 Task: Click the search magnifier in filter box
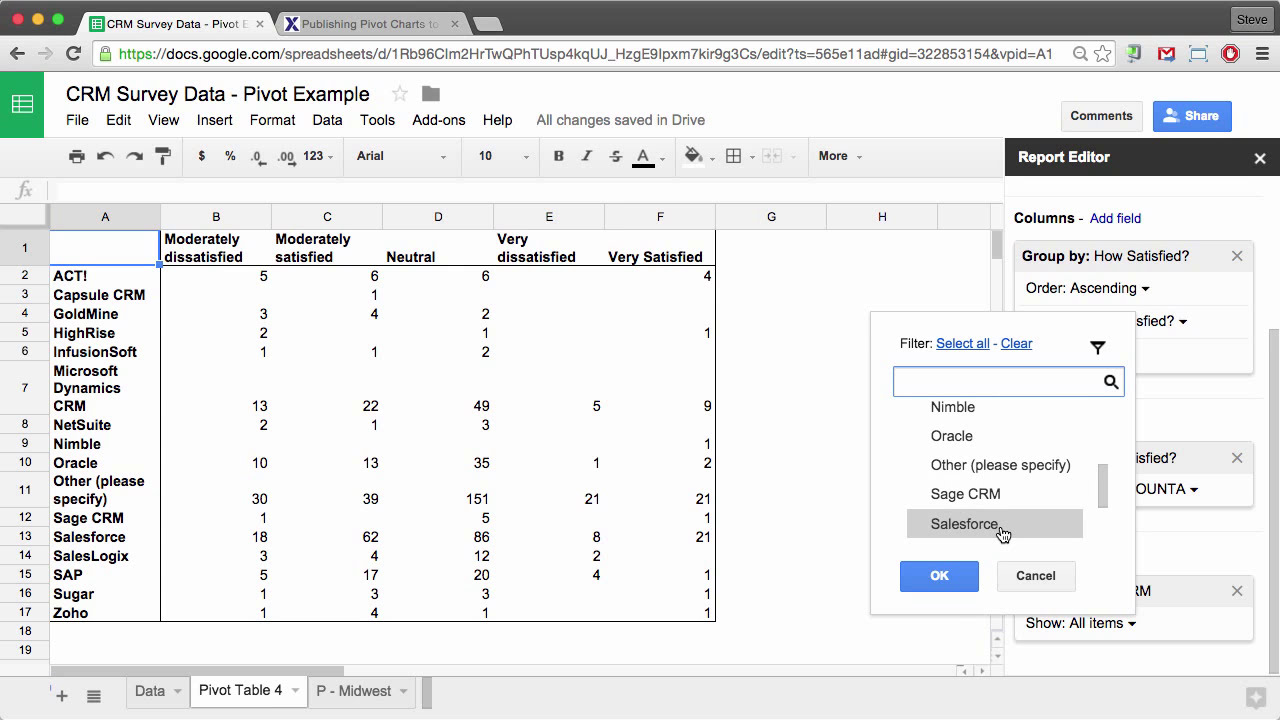[x=1111, y=382]
